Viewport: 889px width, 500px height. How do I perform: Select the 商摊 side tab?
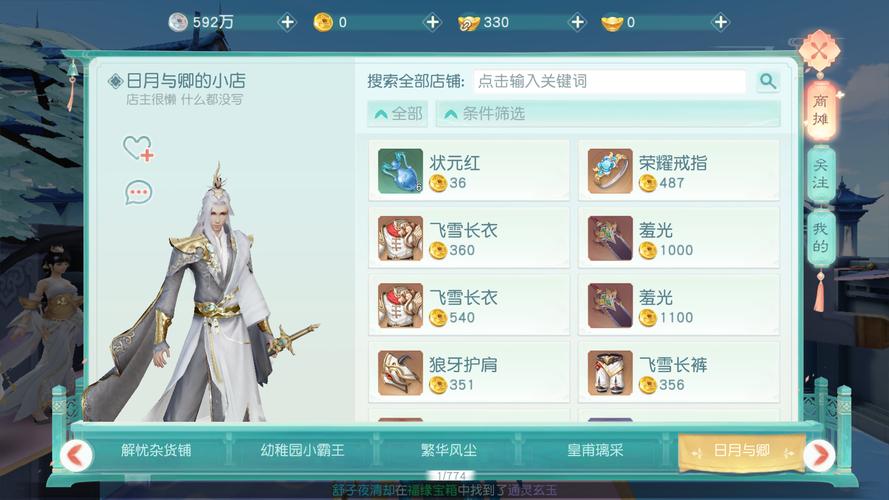point(820,110)
